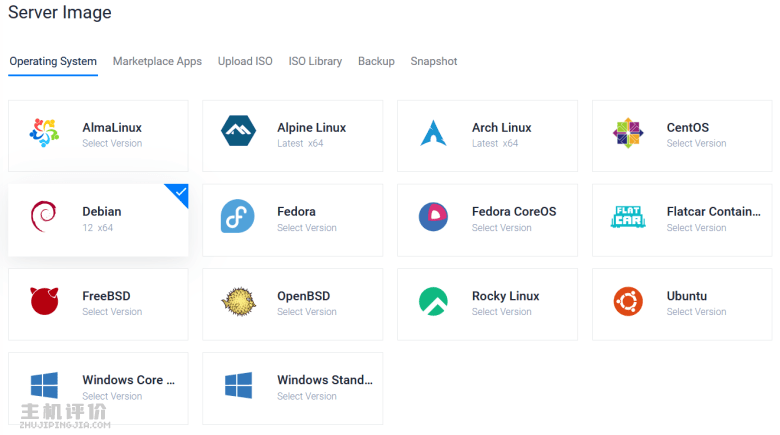Image resolution: width=780 pixels, height=435 pixels.
Task: Click the Windows Standard logo icon
Action: (238, 385)
